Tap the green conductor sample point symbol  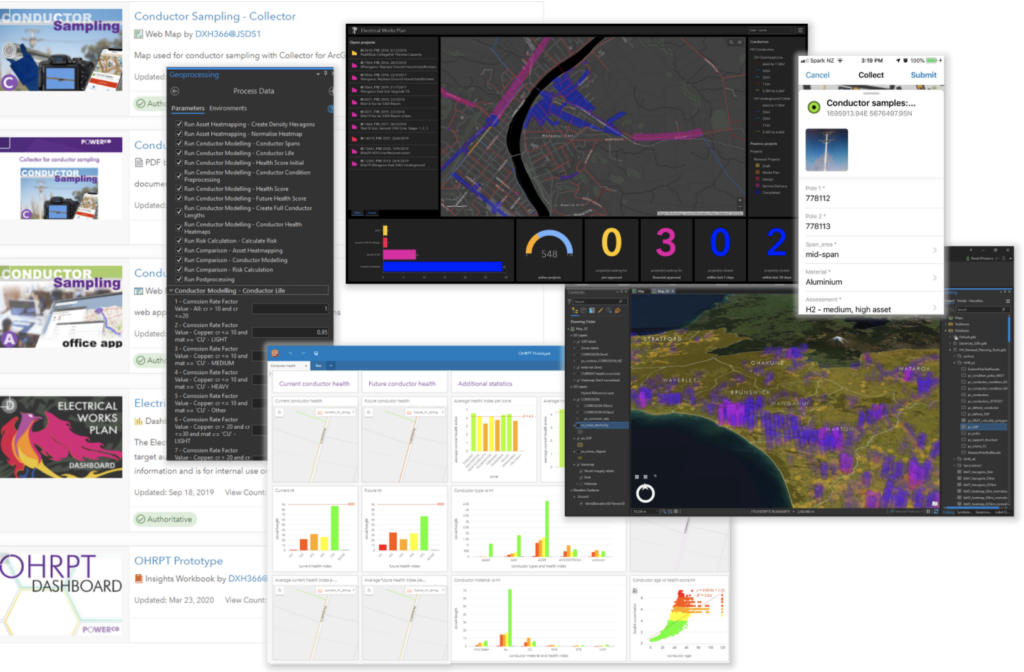click(814, 107)
